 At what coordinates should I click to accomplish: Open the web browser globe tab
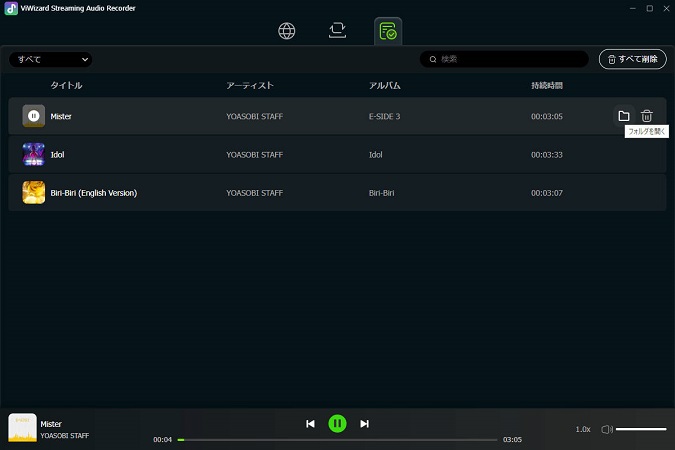[287, 31]
